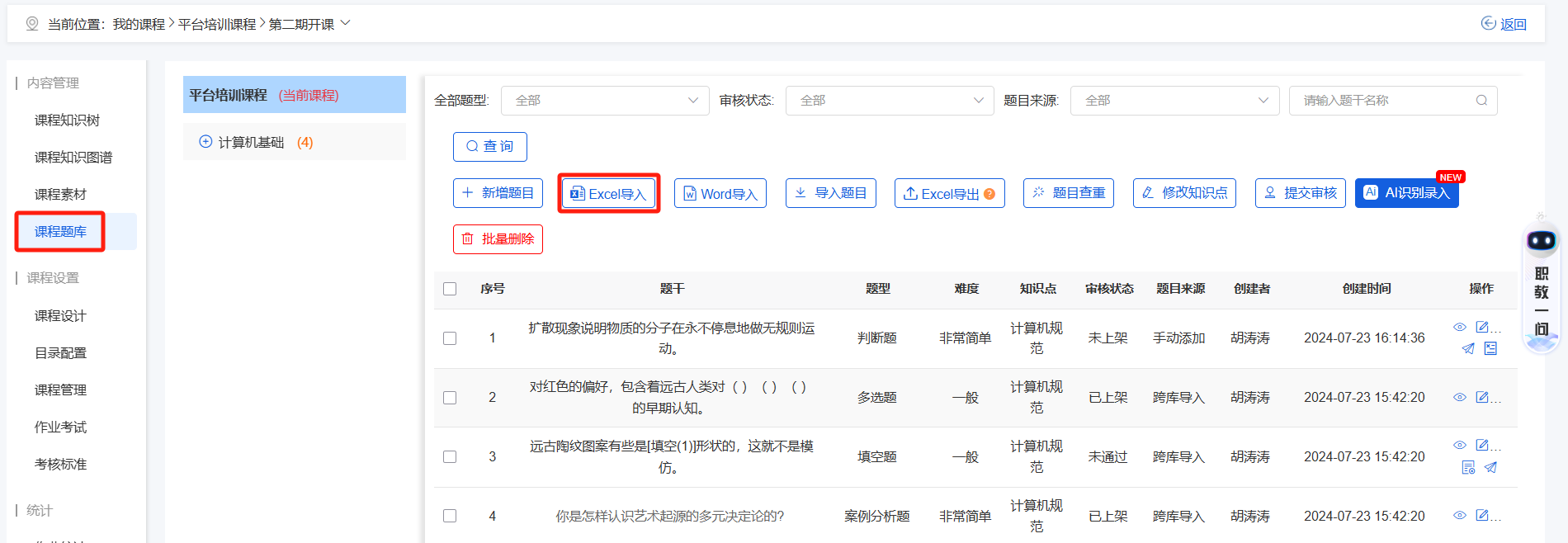Click the rejected-document icon in row 3
The width and height of the screenshot is (1568, 543).
[x=1468, y=467]
